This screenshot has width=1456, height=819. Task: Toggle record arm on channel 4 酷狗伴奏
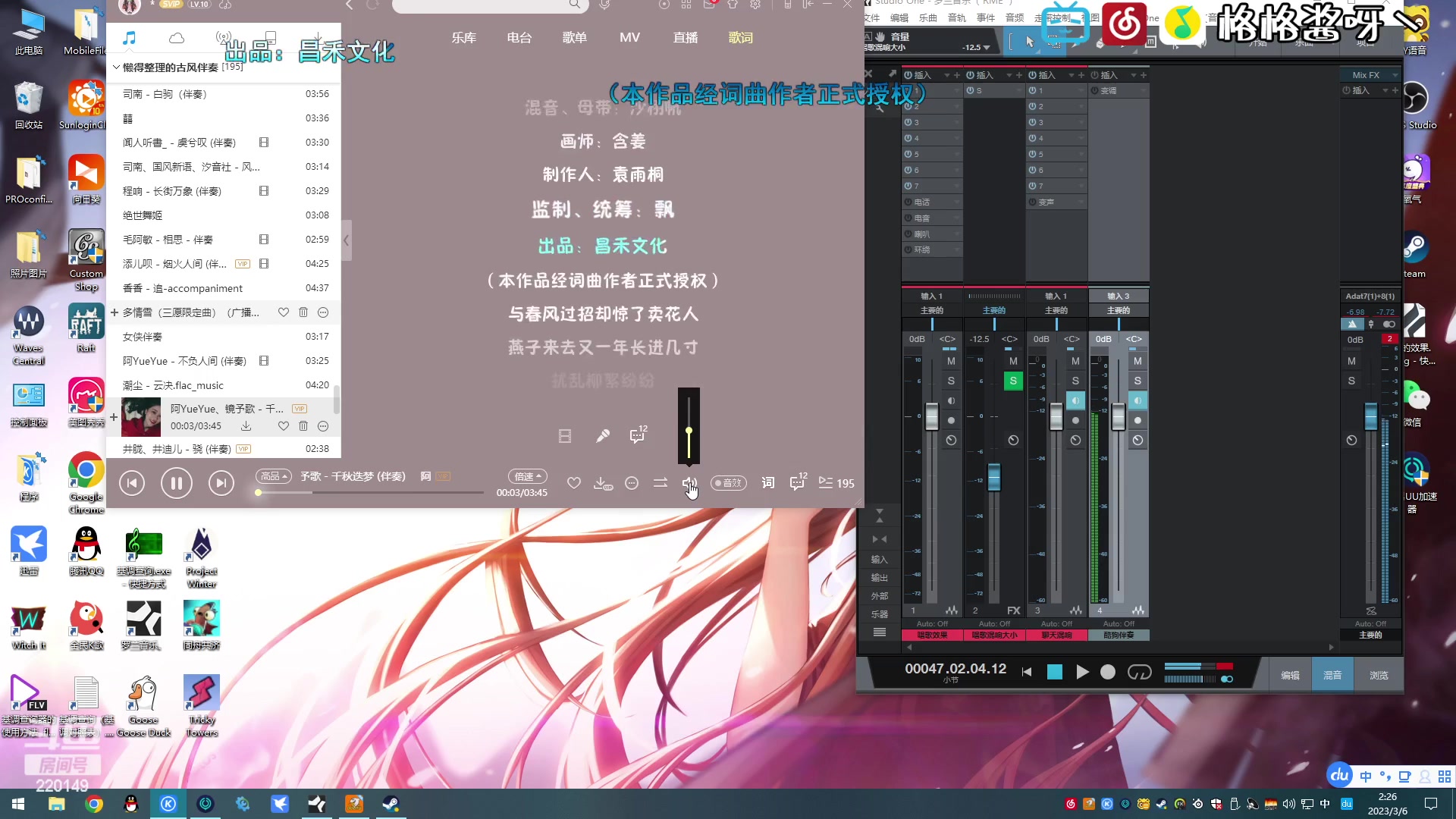click(x=1137, y=420)
